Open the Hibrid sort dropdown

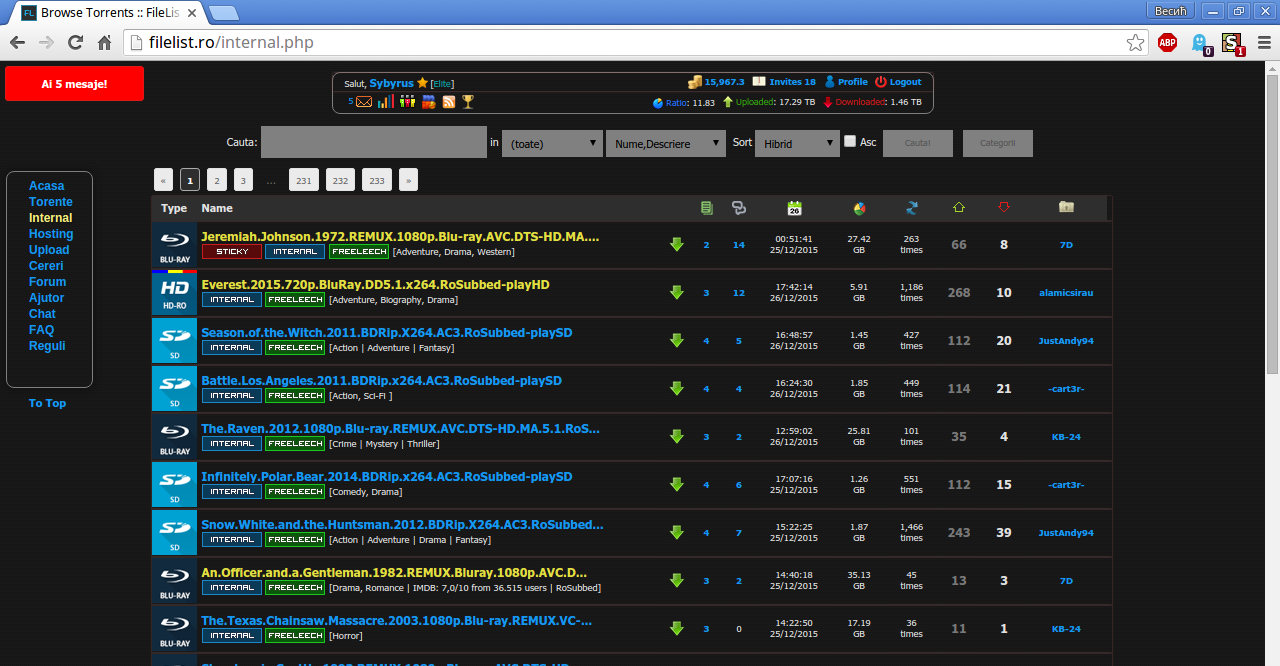click(x=797, y=142)
